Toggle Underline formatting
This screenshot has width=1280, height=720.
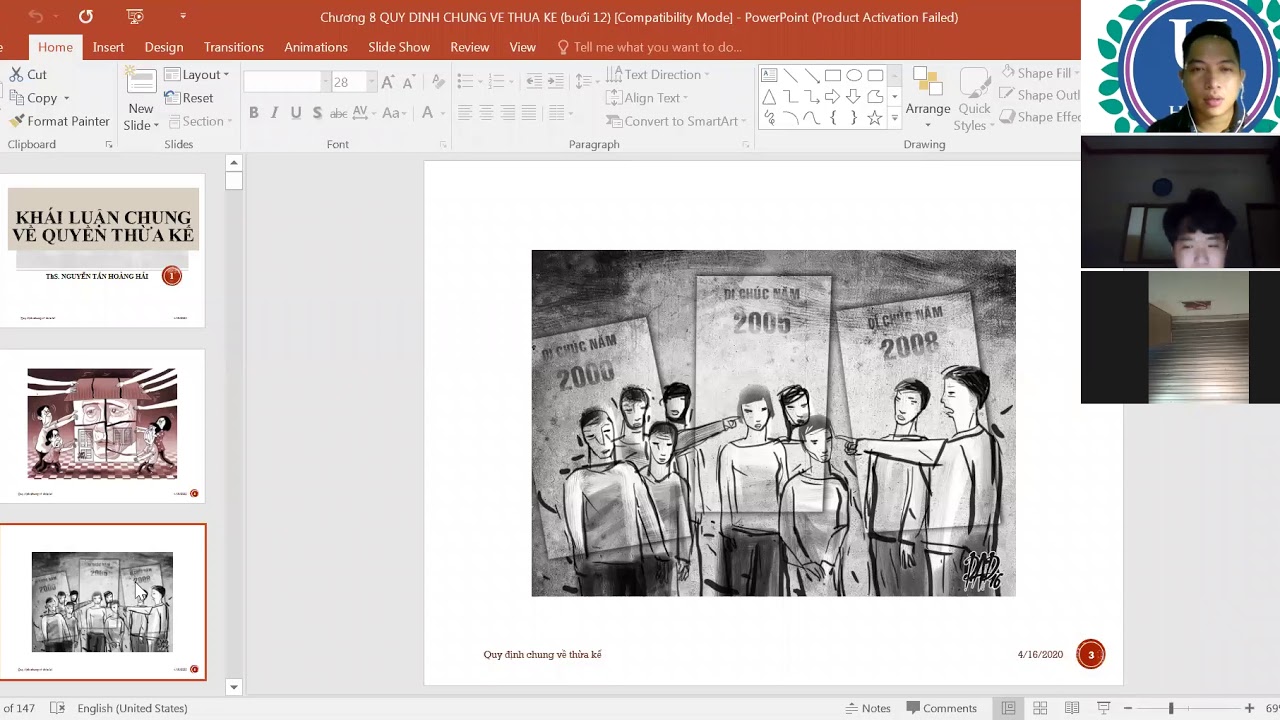coord(296,113)
